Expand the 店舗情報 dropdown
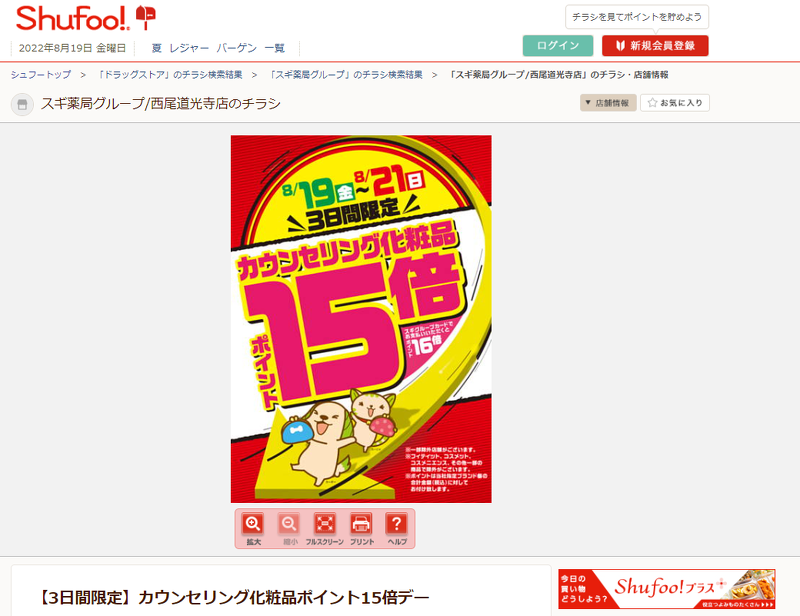 coord(608,103)
